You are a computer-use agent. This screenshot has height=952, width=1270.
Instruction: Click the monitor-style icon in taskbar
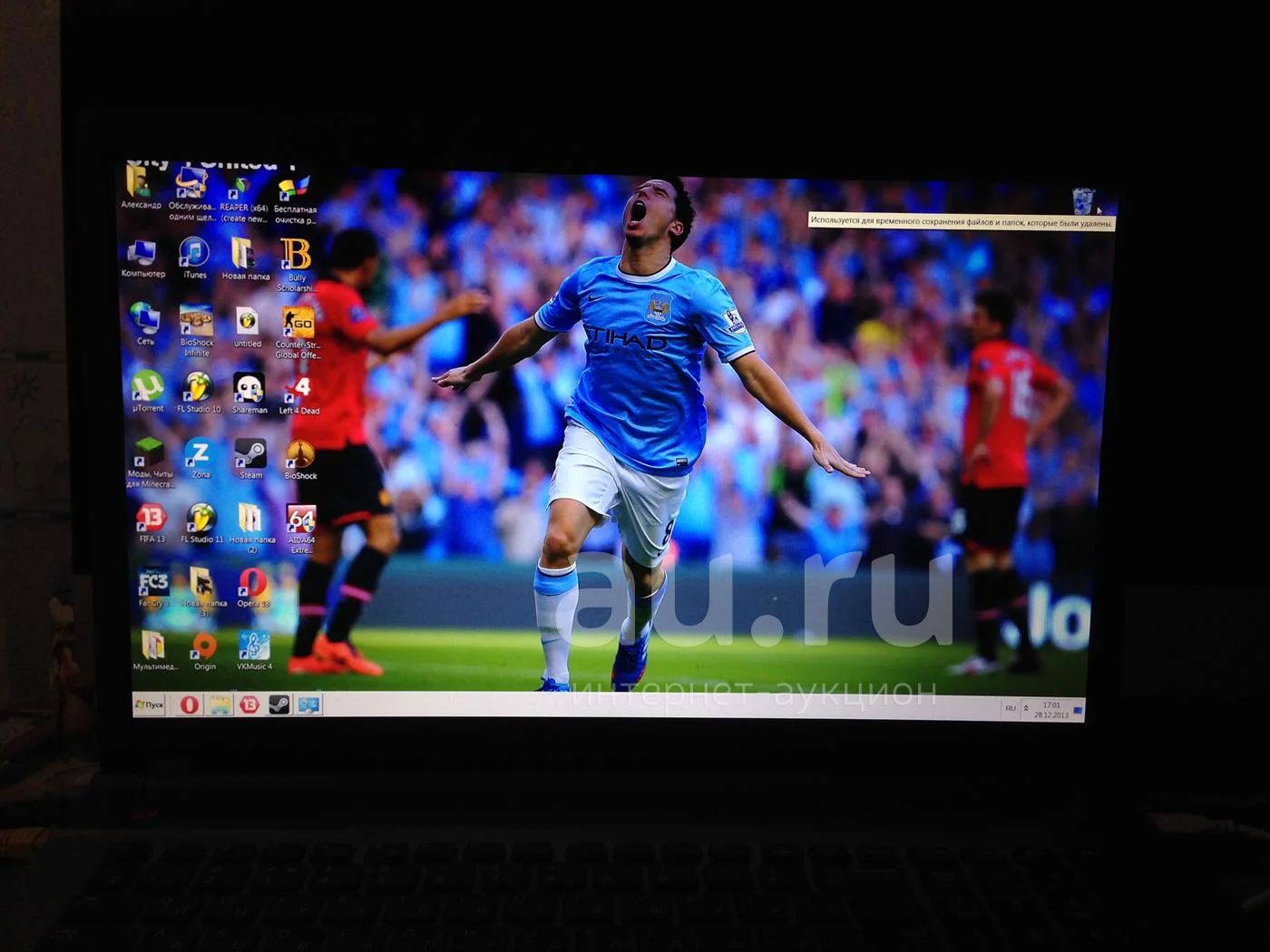click(x=308, y=704)
